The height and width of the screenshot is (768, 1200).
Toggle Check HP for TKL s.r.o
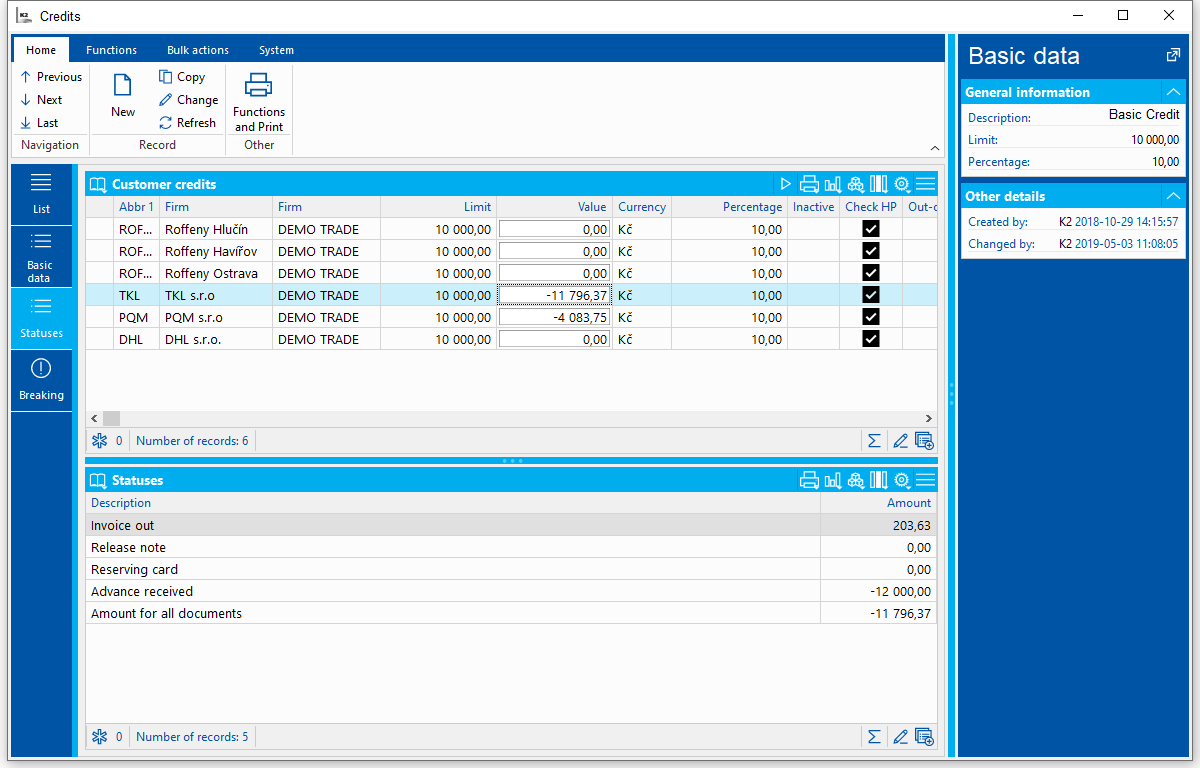871,295
